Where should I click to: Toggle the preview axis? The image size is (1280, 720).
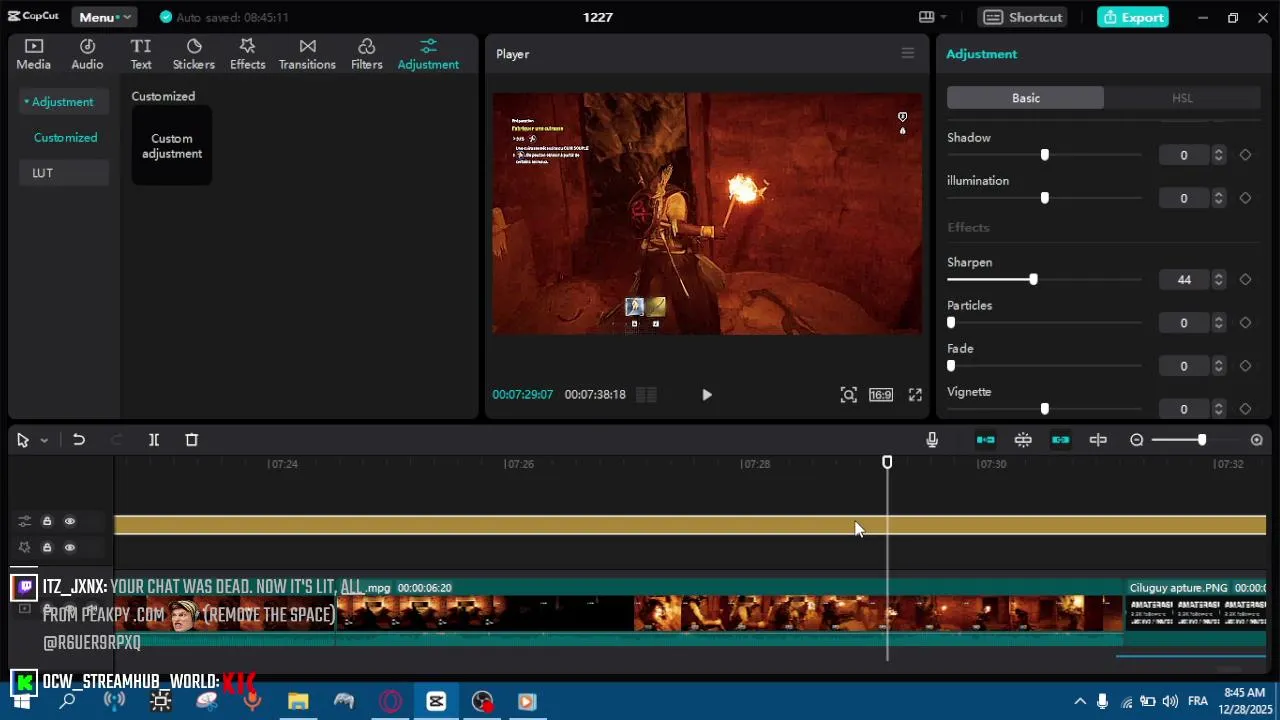point(1098,440)
